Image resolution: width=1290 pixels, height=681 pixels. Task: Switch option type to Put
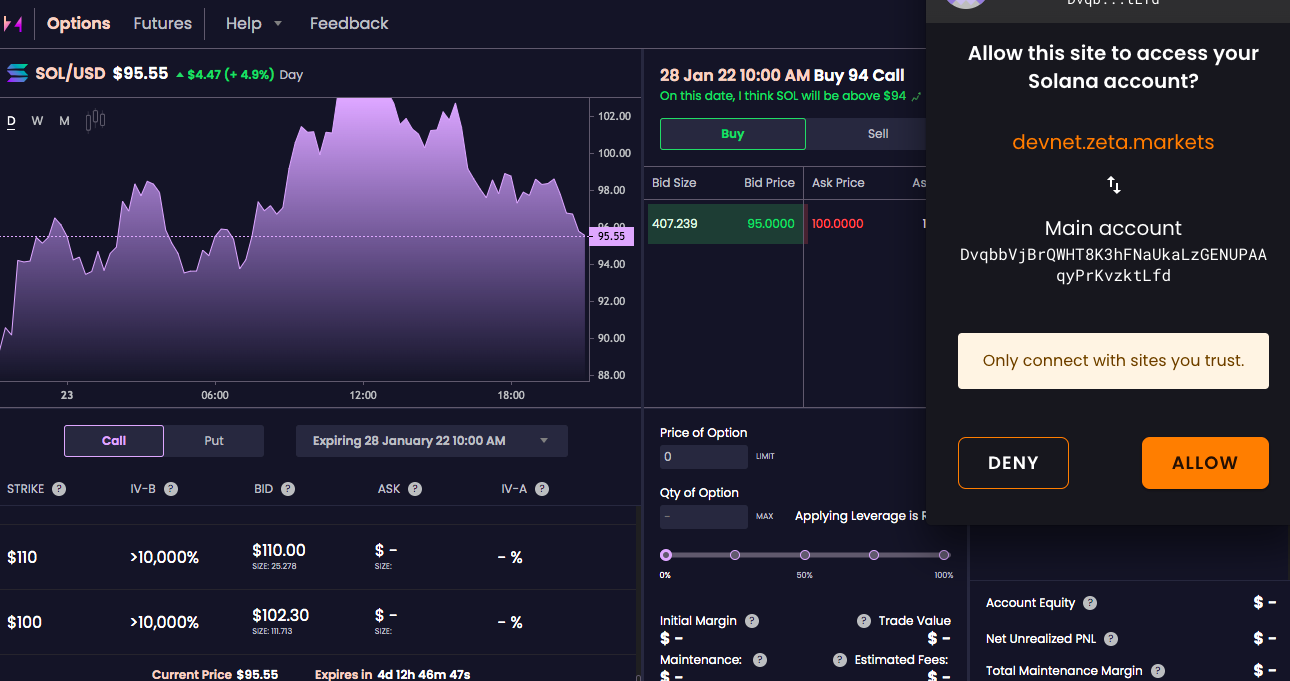(x=214, y=441)
